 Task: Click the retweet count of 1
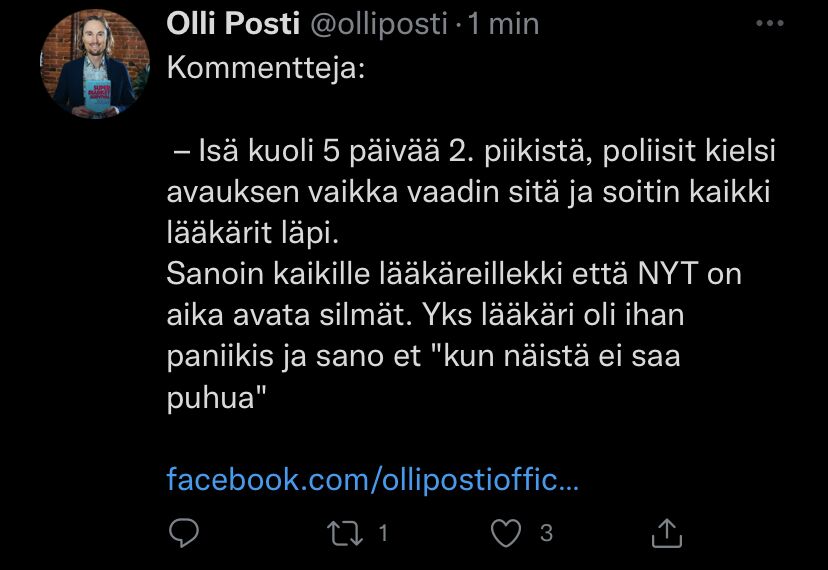(x=382, y=533)
